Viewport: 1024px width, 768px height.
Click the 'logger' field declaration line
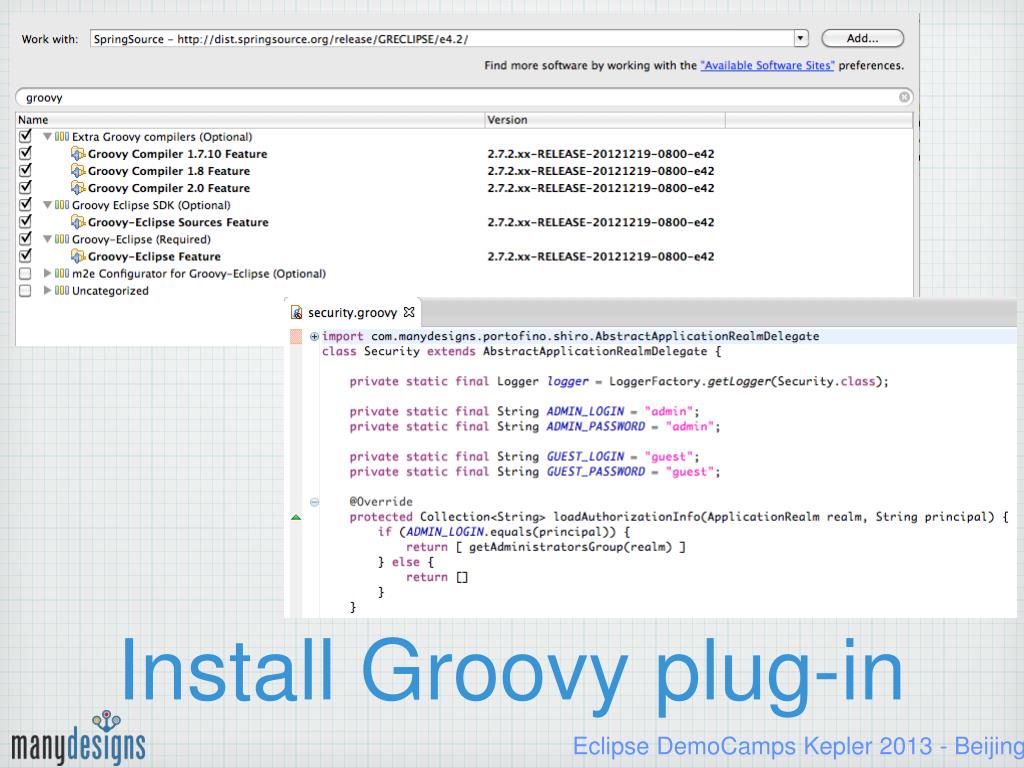[x=619, y=381]
